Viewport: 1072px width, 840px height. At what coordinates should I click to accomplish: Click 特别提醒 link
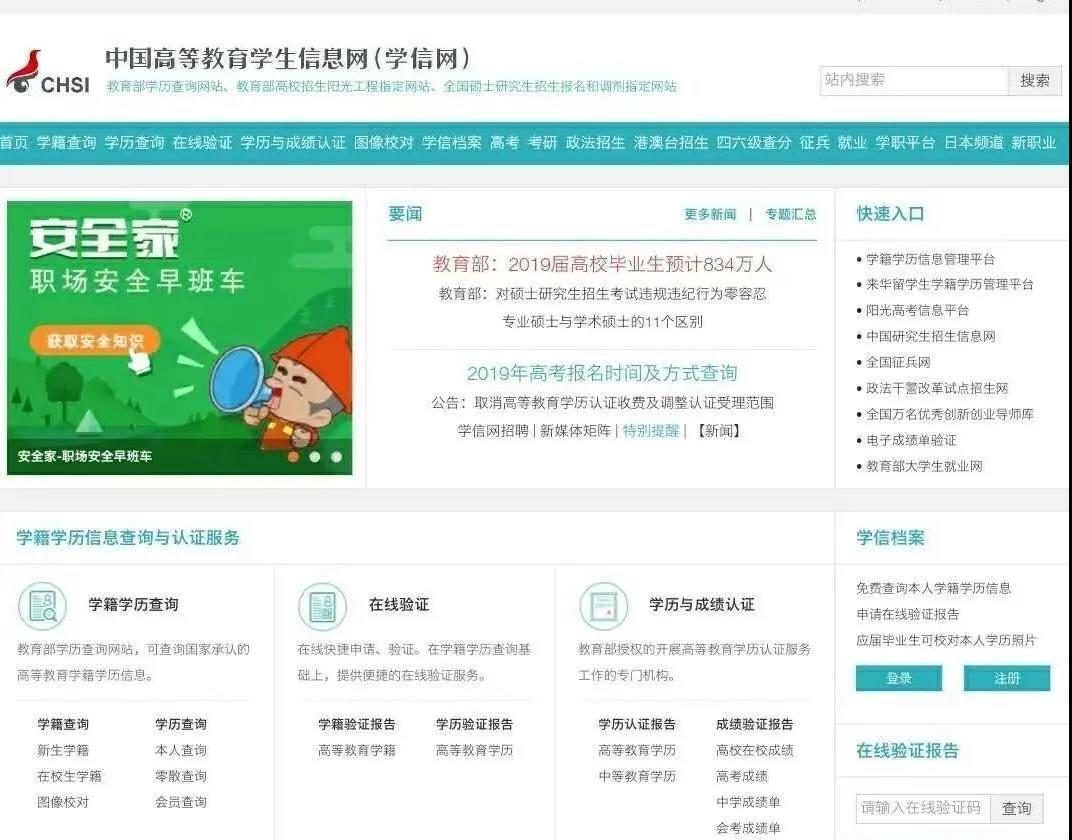[x=651, y=431]
